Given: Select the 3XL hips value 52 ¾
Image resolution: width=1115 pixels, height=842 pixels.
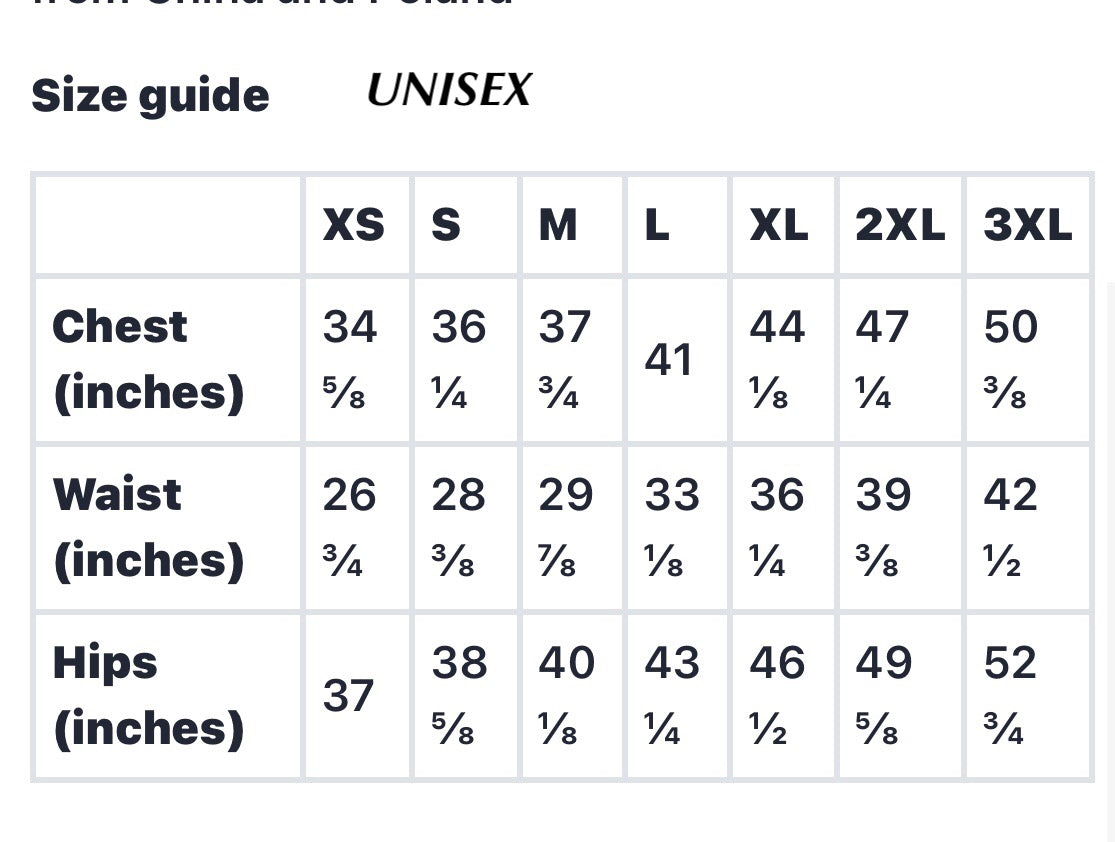Looking at the screenshot, I should tap(1011, 694).
